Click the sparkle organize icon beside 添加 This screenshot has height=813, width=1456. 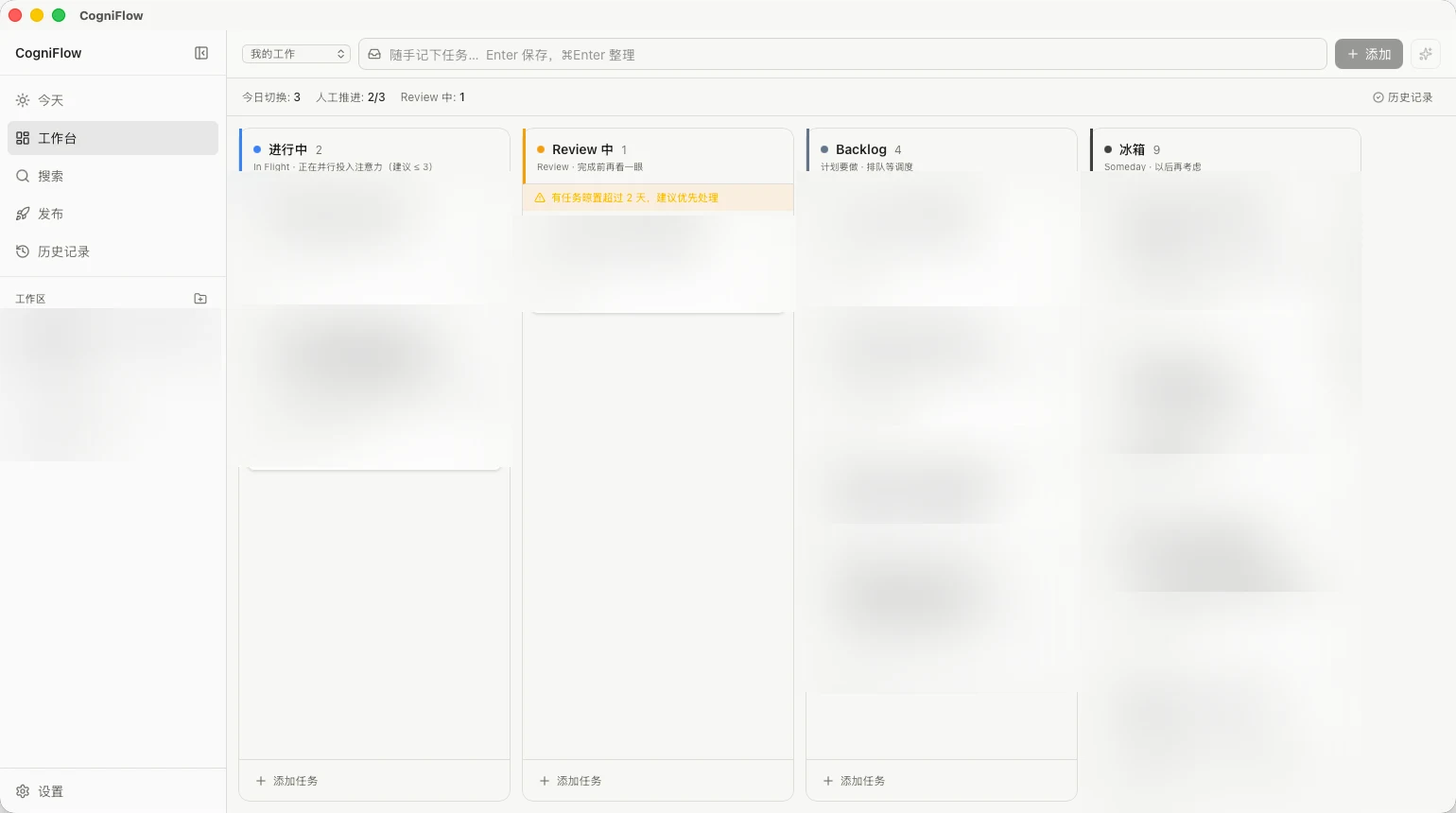pos(1426,54)
